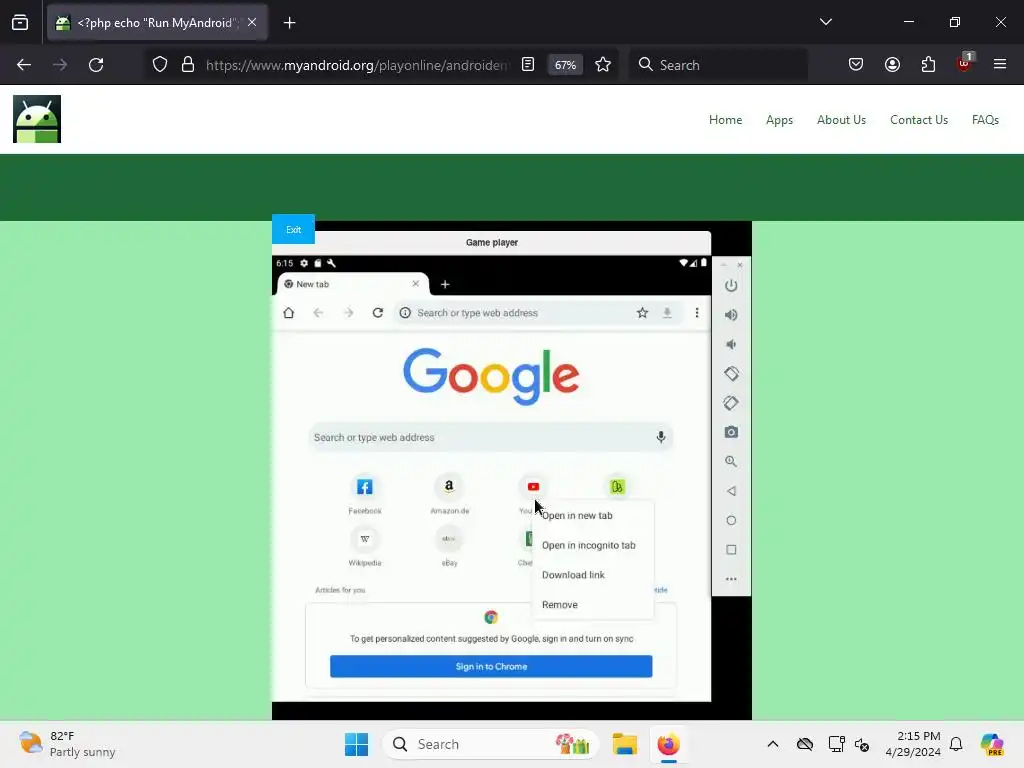
Task: Click taskbar weather widget
Action: tap(67, 744)
